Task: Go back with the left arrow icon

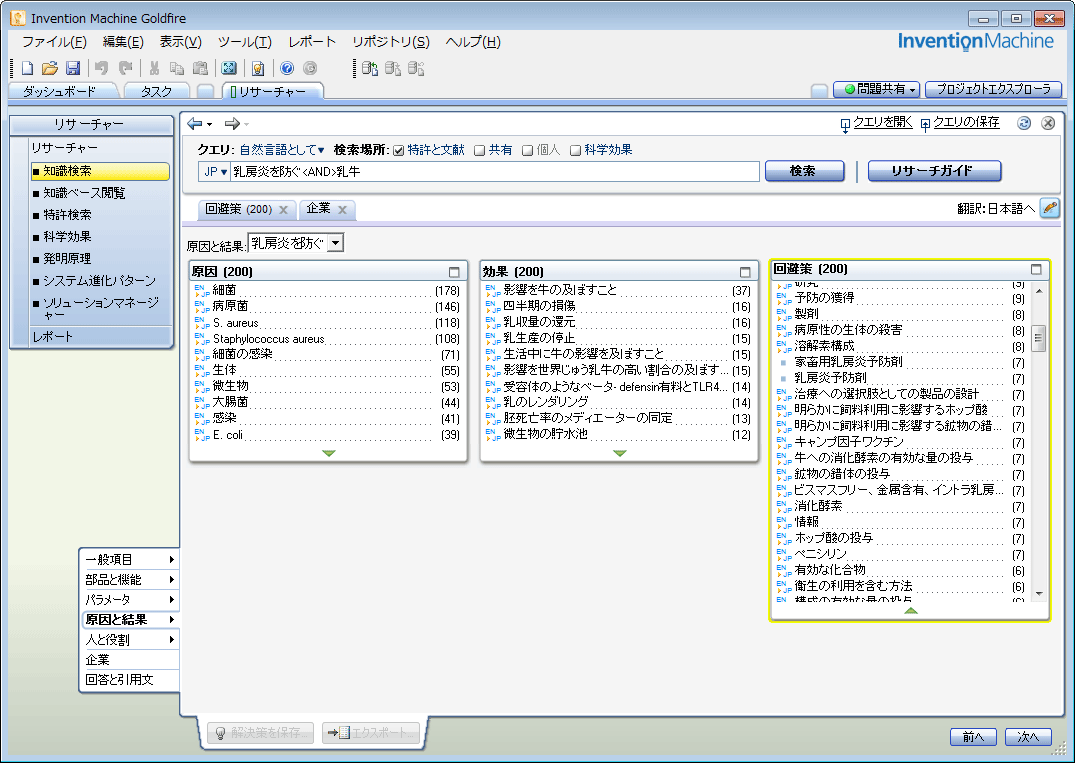Action: click(195, 123)
